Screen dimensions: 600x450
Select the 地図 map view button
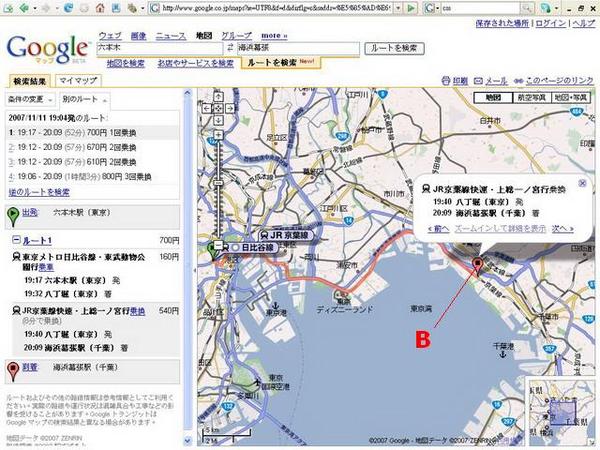pos(493,98)
